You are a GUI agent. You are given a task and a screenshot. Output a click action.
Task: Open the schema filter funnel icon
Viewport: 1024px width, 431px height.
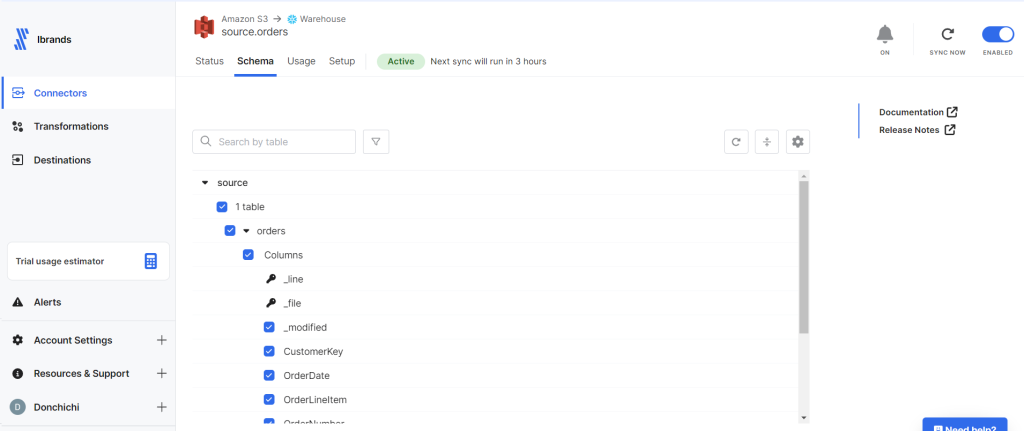pyautogui.click(x=376, y=142)
